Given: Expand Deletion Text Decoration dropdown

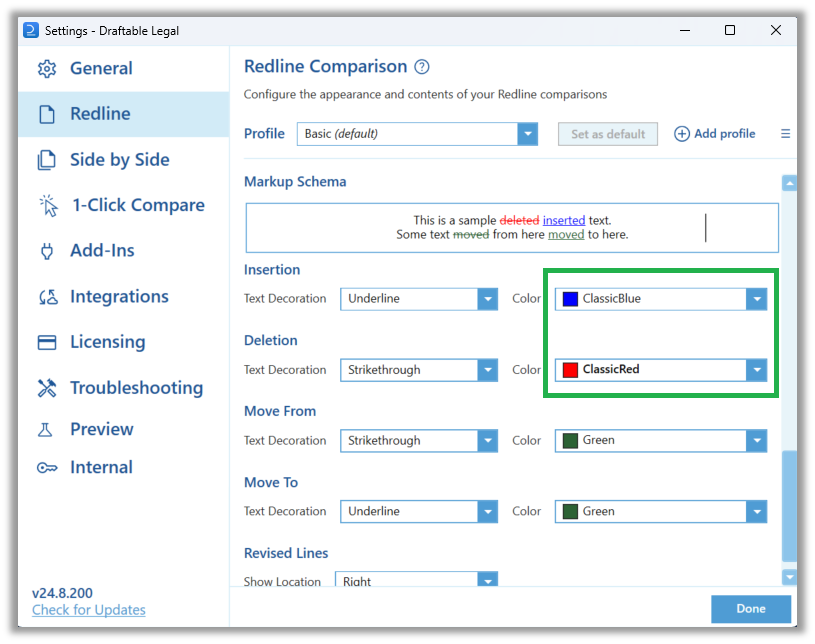Looking at the screenshot, I should click(488, 370).
